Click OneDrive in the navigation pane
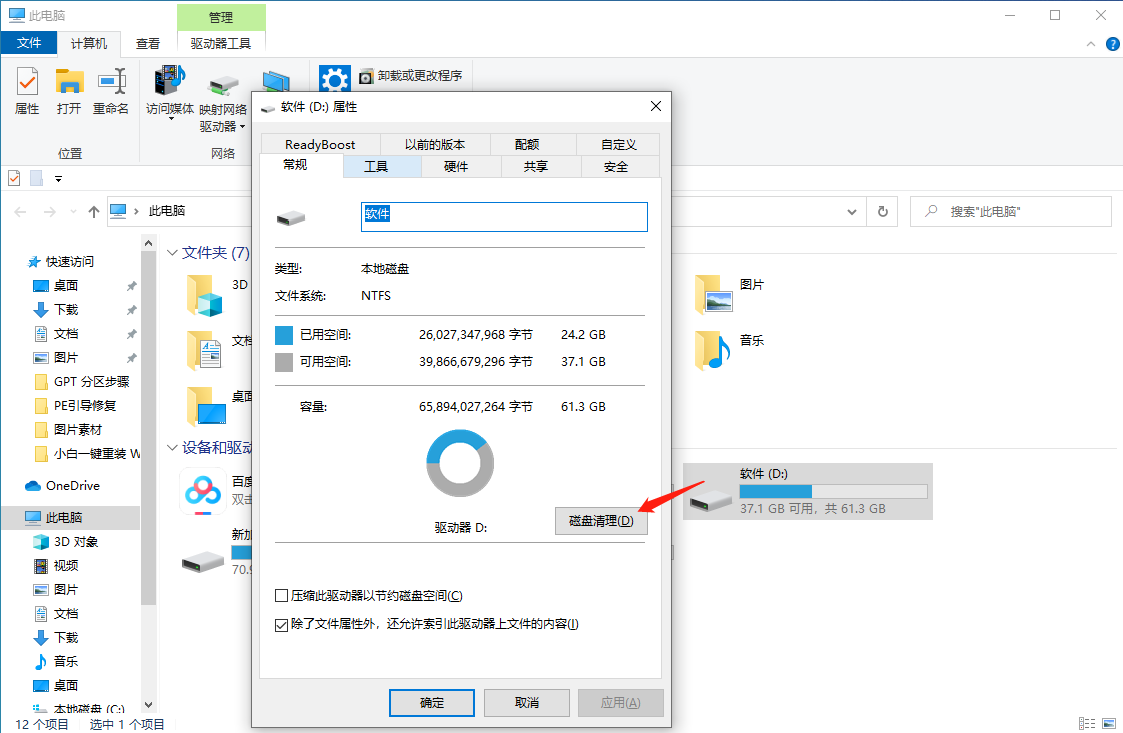Screen dimensions: 1123x733 click(72, 485)
